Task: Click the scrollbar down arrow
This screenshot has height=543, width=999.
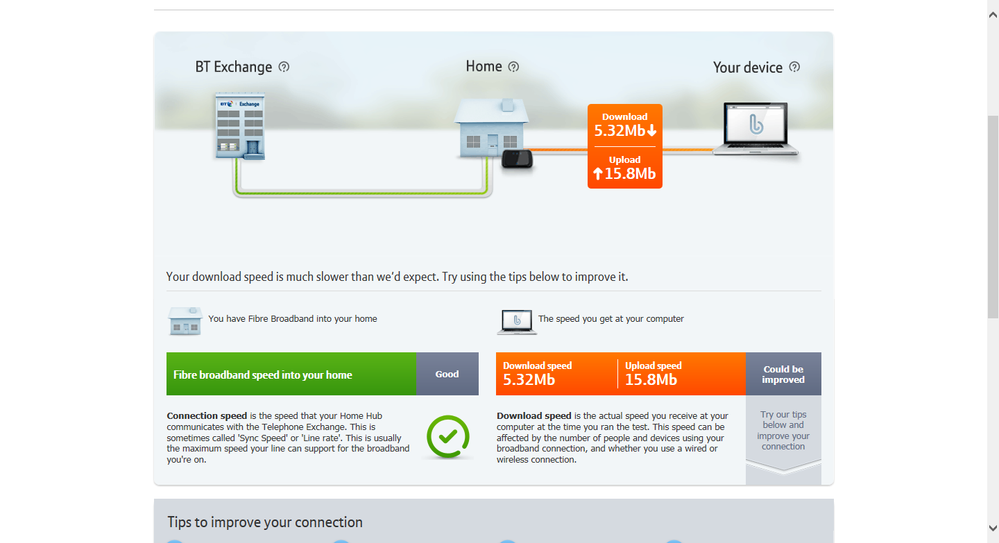Action: (x=993, y=528)
